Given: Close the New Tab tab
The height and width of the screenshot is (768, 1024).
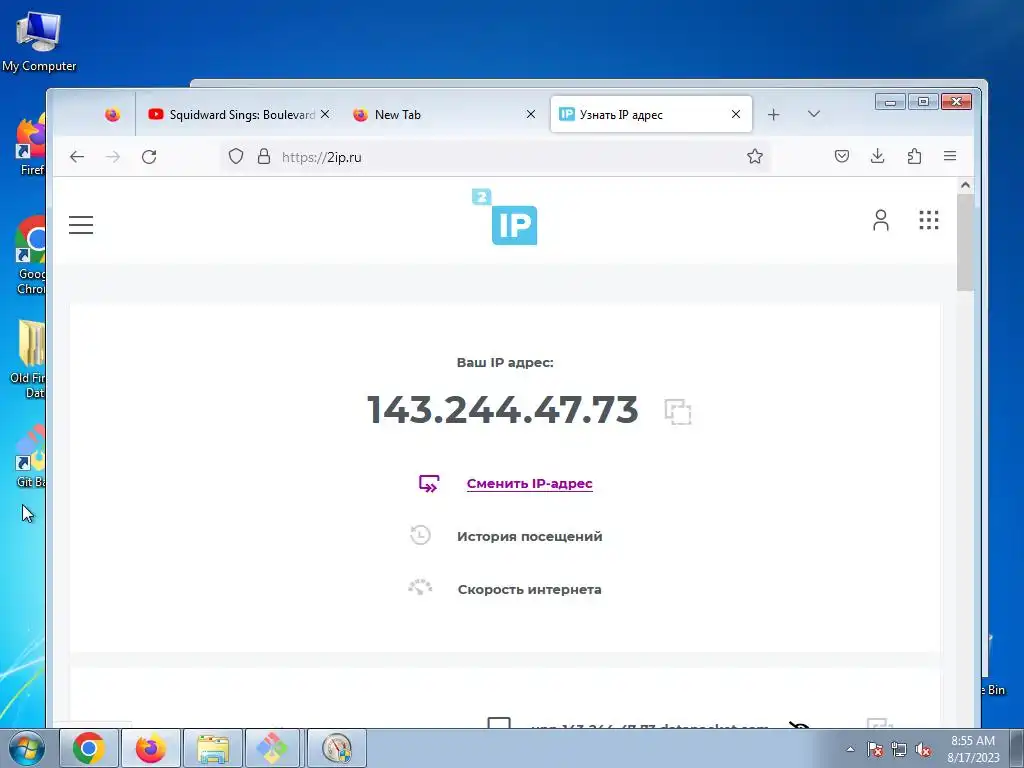Looking at the screenshot, I should click(x=531, y=114).
